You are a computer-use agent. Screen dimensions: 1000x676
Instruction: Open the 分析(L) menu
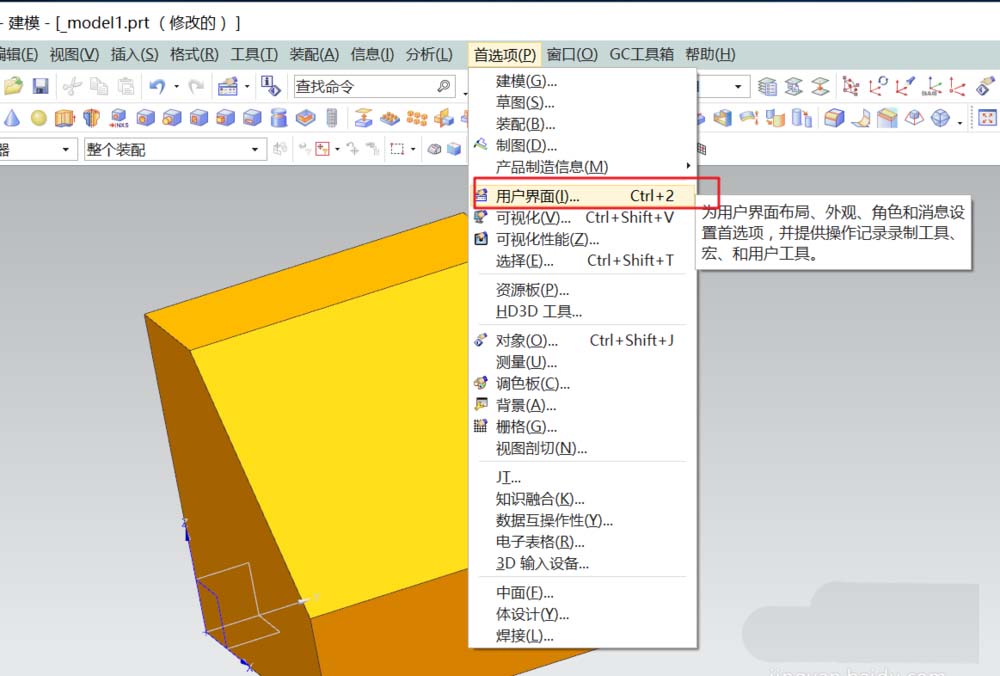(x=429, y=55)
